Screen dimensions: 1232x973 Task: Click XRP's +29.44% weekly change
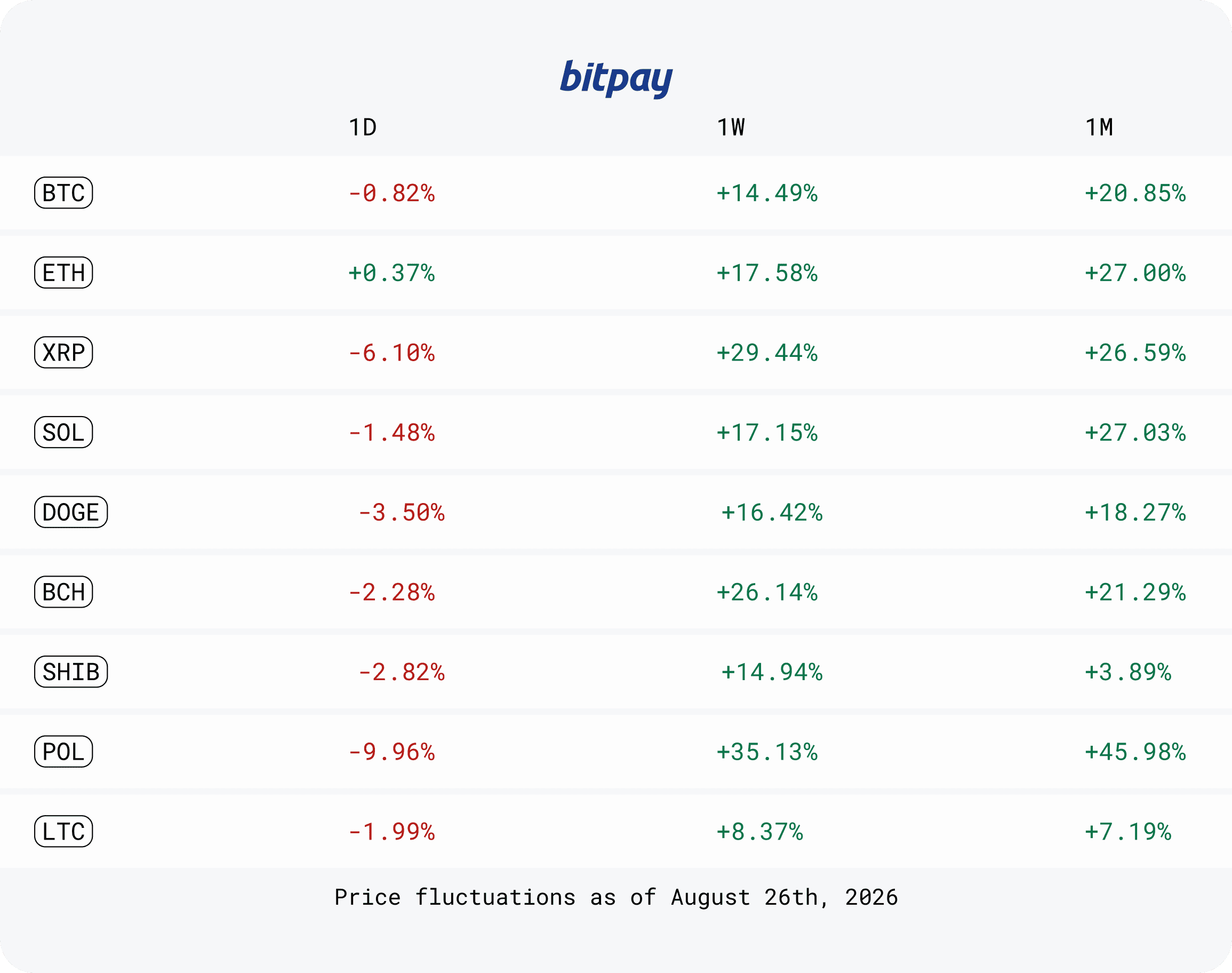pyautogui.click(x=766, y=353)
